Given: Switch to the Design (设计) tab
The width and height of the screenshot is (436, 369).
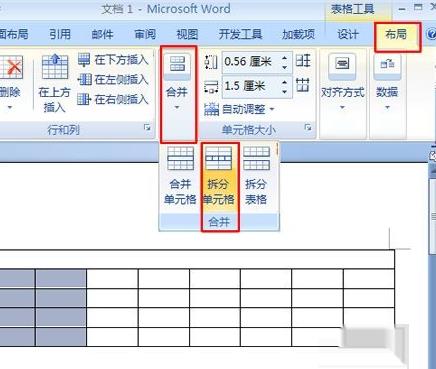Looking at the screenshot, I should 348,34.
